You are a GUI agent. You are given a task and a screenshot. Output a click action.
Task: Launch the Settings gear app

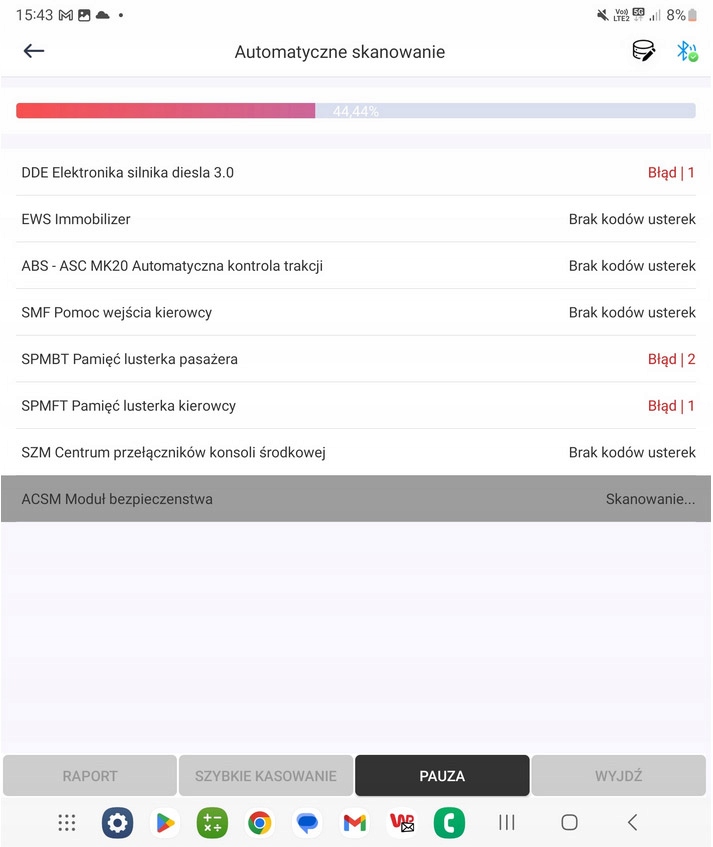click(x=117, y=822)
